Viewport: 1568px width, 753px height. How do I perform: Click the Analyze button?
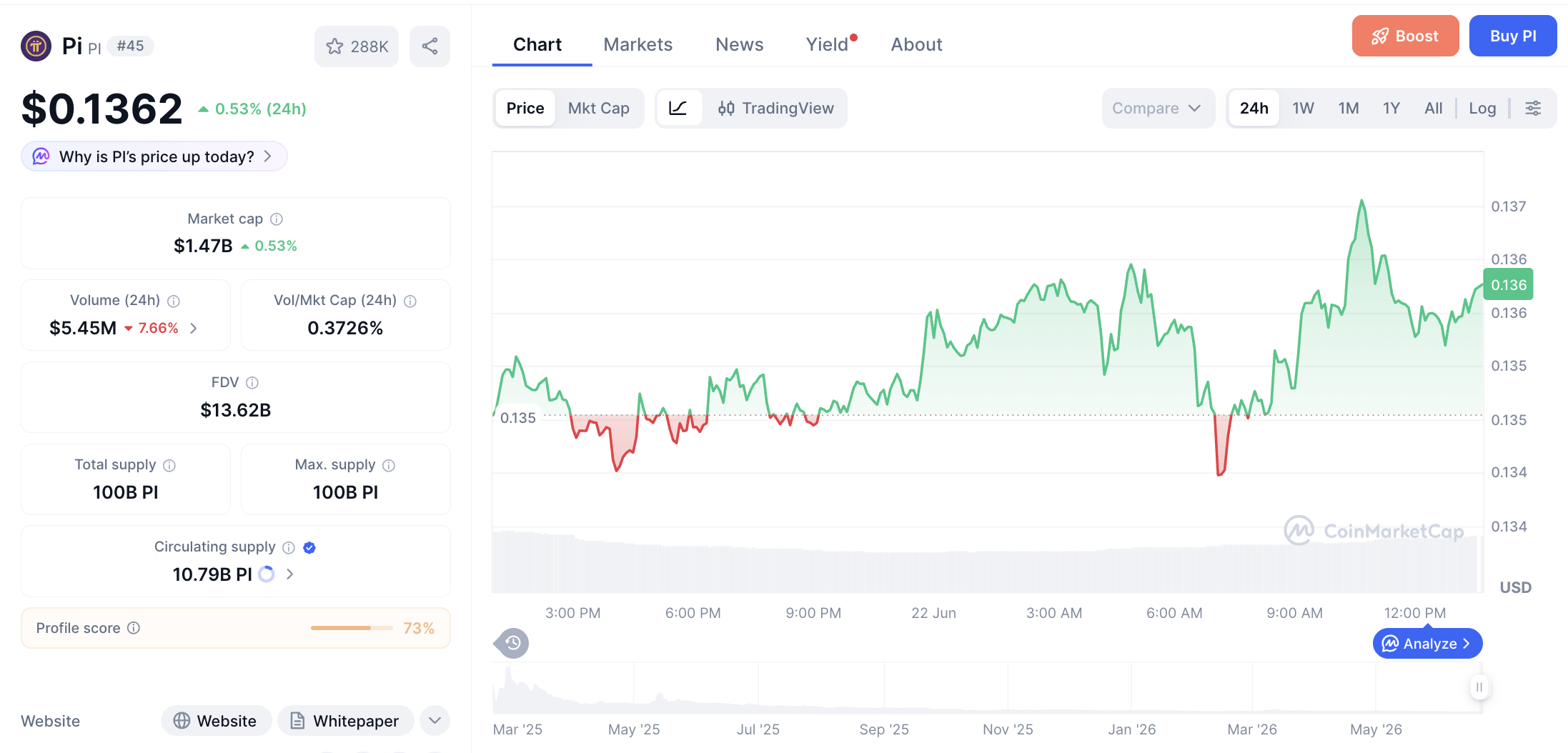[x=1427, y=644]
